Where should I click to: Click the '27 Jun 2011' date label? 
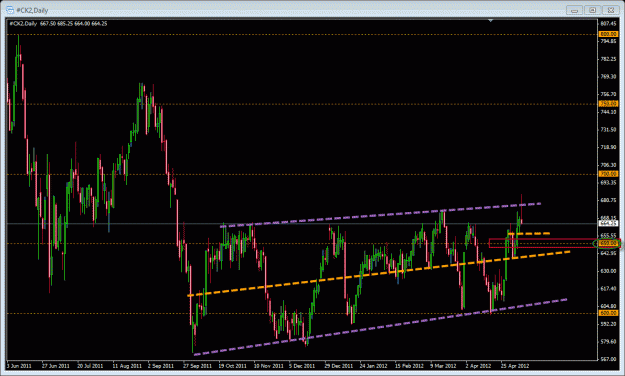coord(55,366)
